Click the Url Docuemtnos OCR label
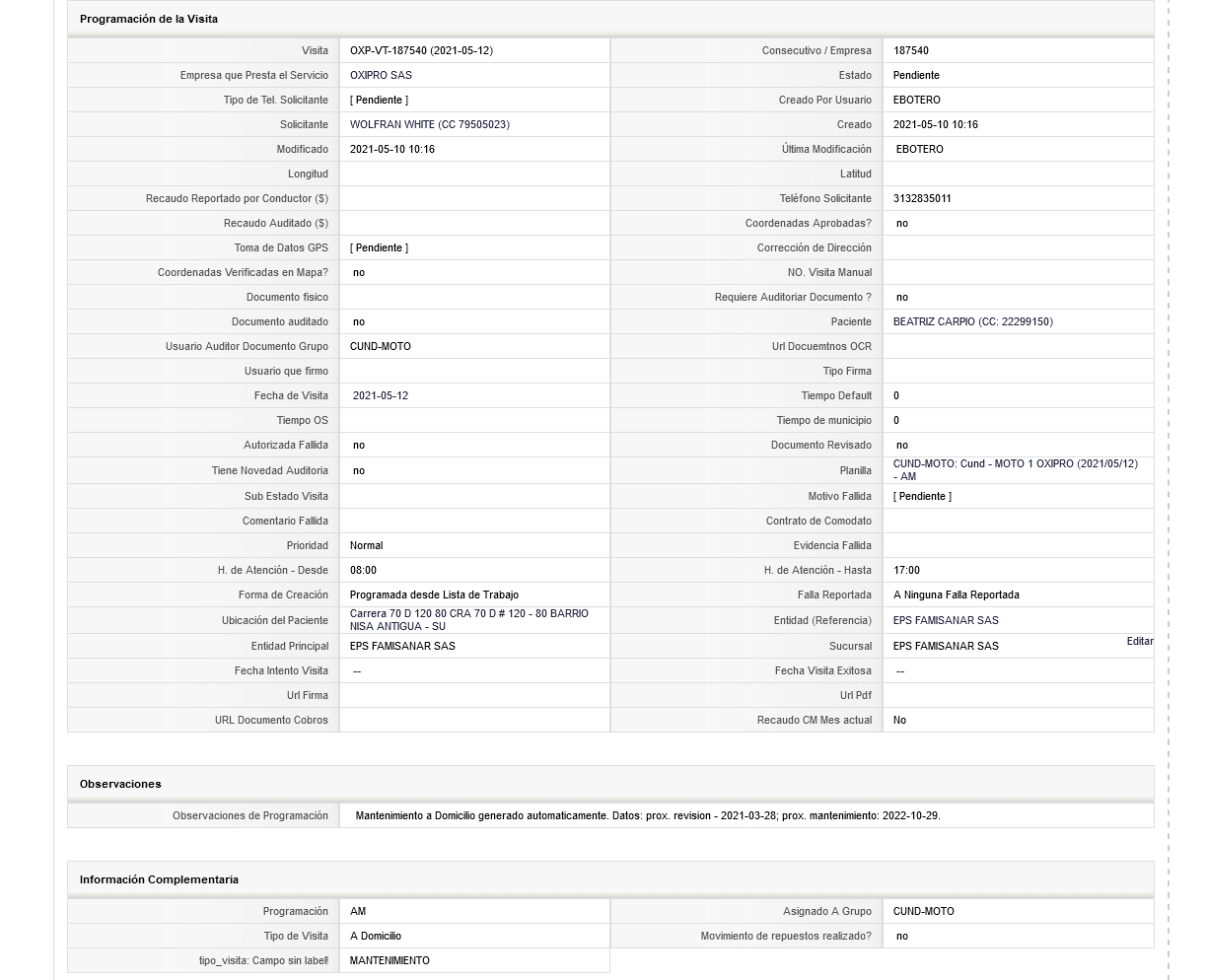This screenshot has width=1206, height=980. (x=821, y=346)
